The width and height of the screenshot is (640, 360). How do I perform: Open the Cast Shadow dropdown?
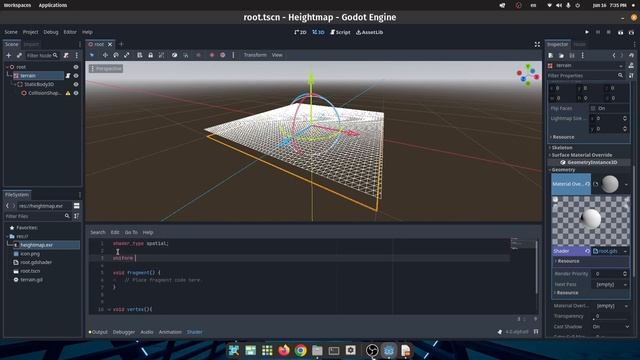coord(610,327)
